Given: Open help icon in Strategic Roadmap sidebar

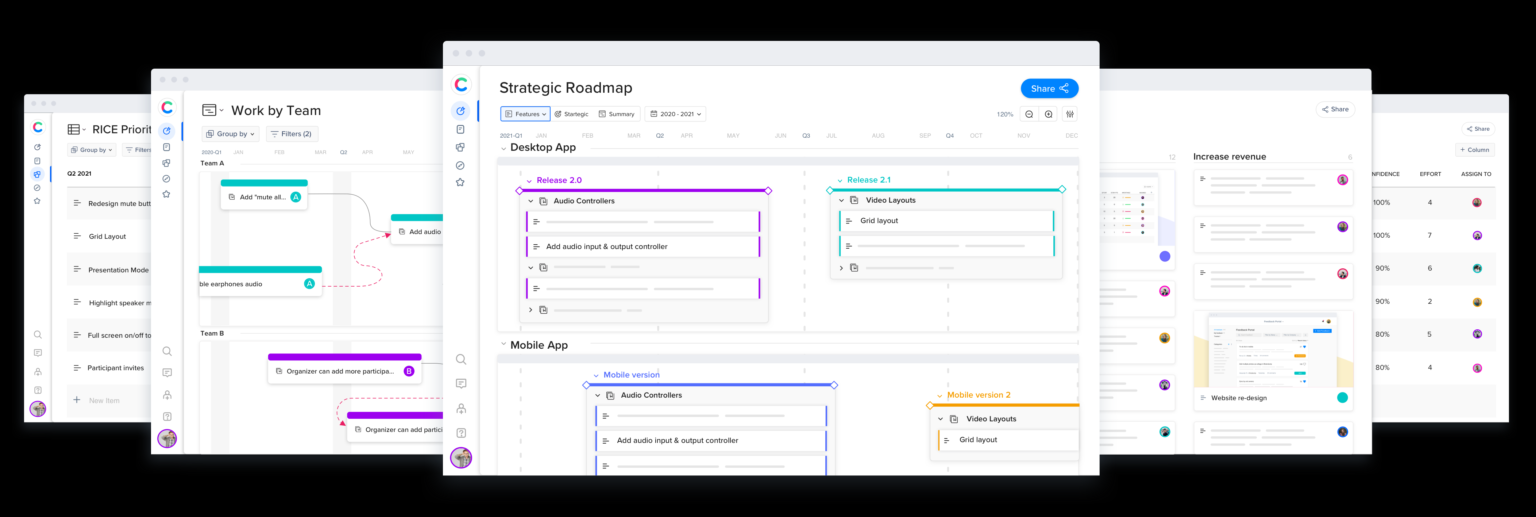Looking at the screenshot, I should tap(461, 433).
